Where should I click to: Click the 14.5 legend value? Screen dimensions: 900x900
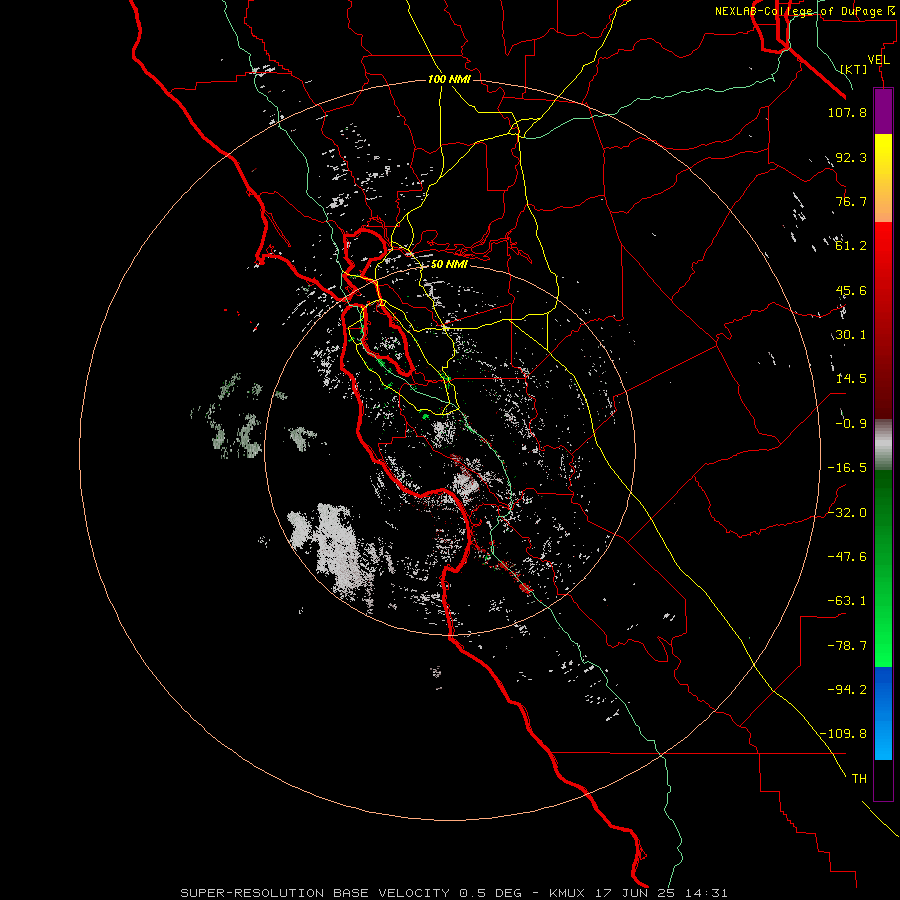[x=851, y=379]
